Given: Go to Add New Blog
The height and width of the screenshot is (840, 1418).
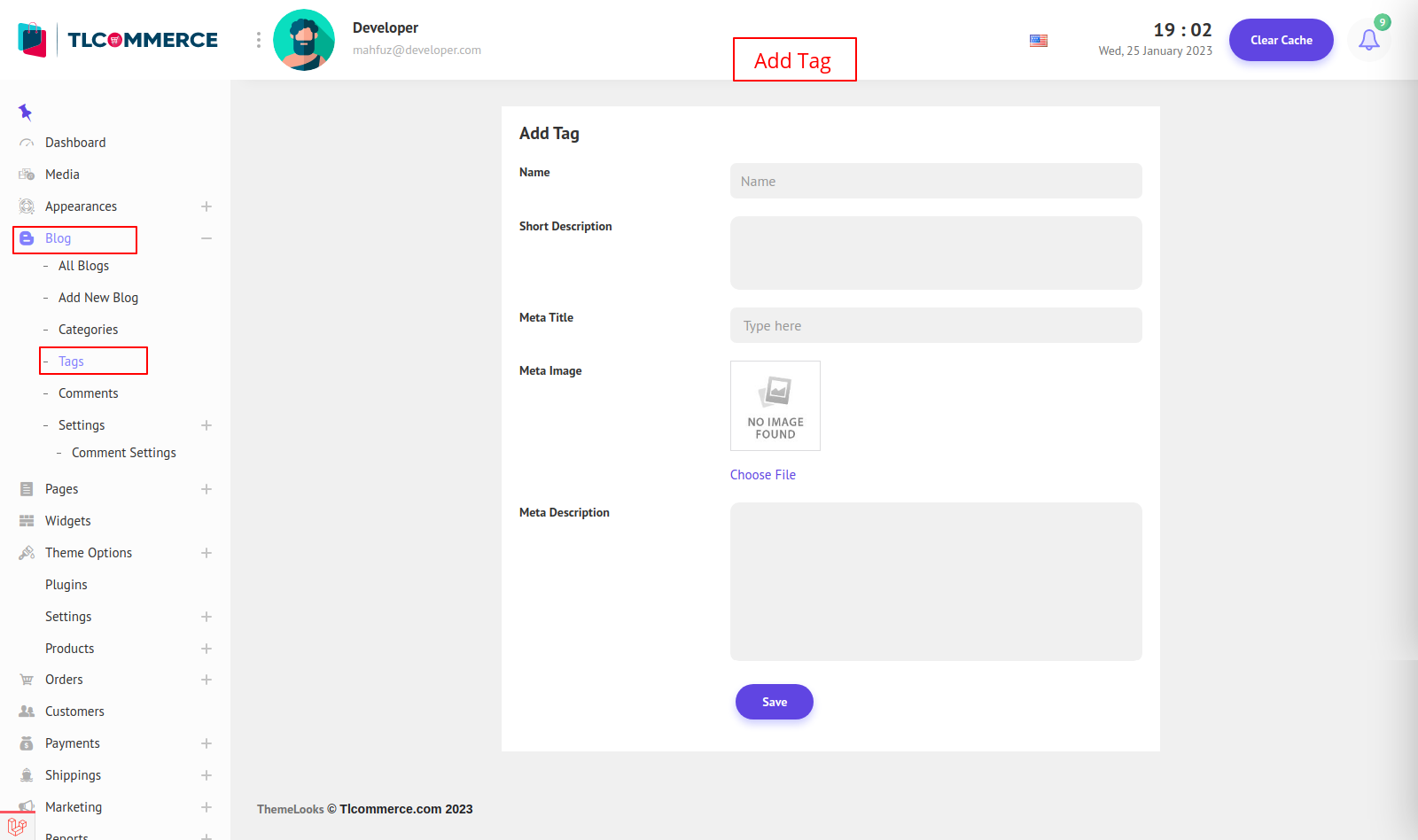Looking at the screenshot, I should 98,298.
